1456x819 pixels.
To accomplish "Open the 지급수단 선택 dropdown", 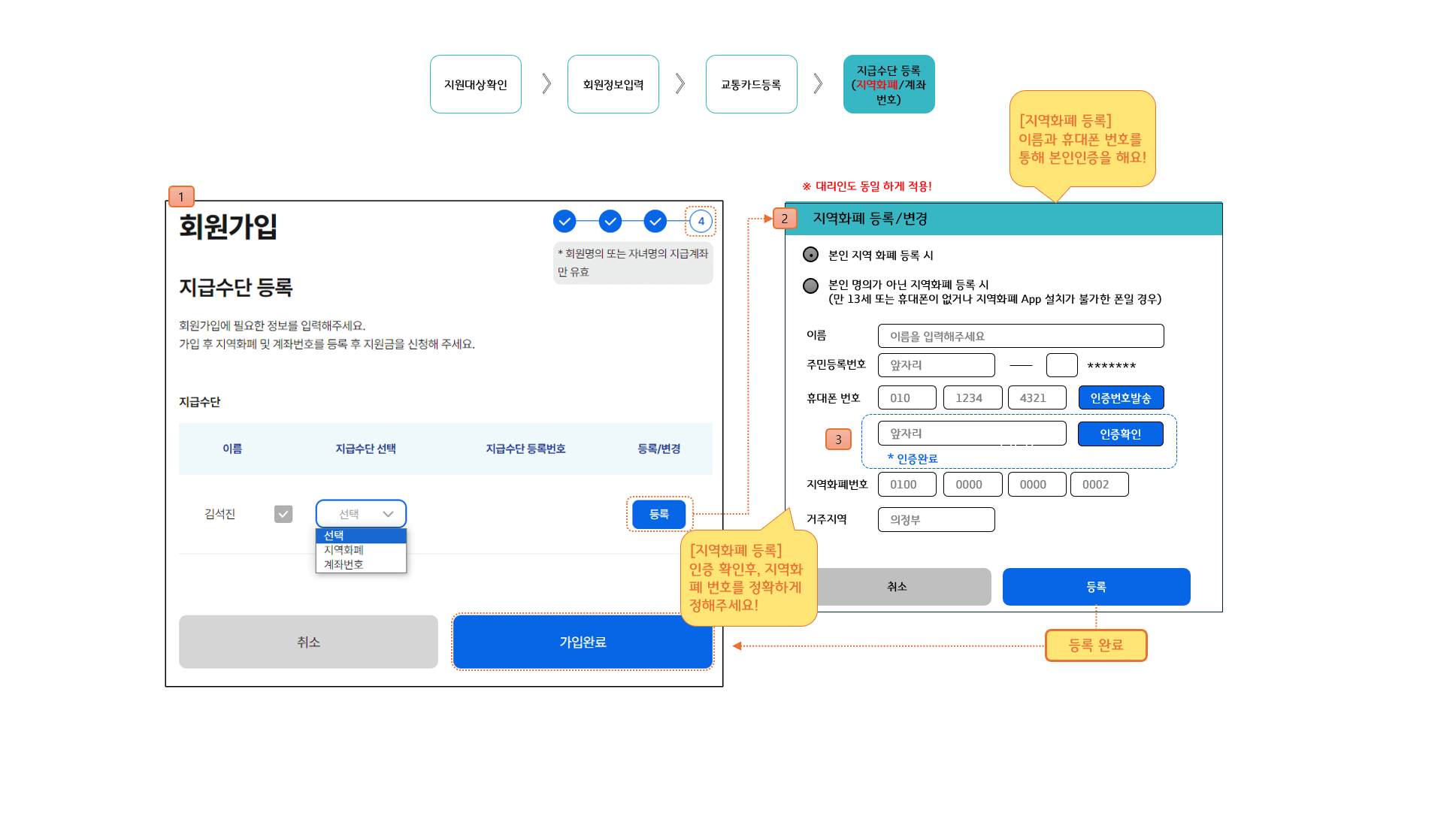I will pos(361,514).
